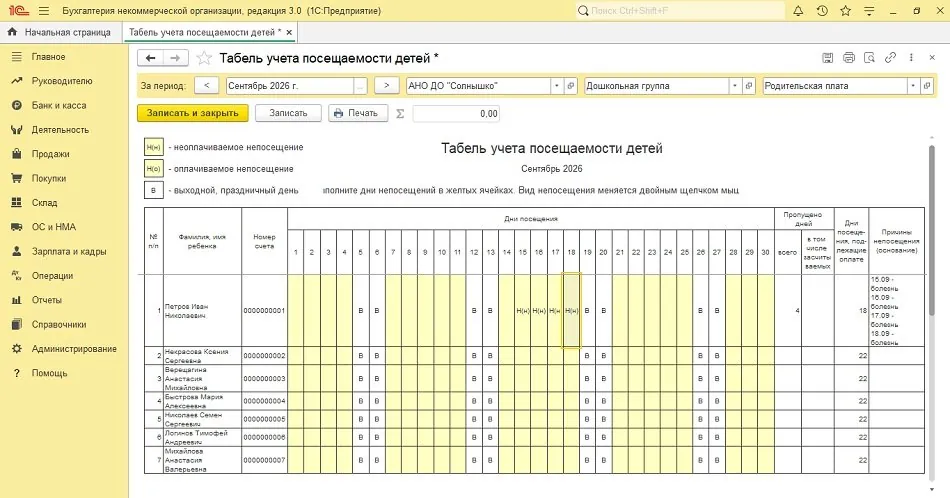This screenshot has width=950, height=498.
Task: Go forward with the right arrow button
Action: 176,58
